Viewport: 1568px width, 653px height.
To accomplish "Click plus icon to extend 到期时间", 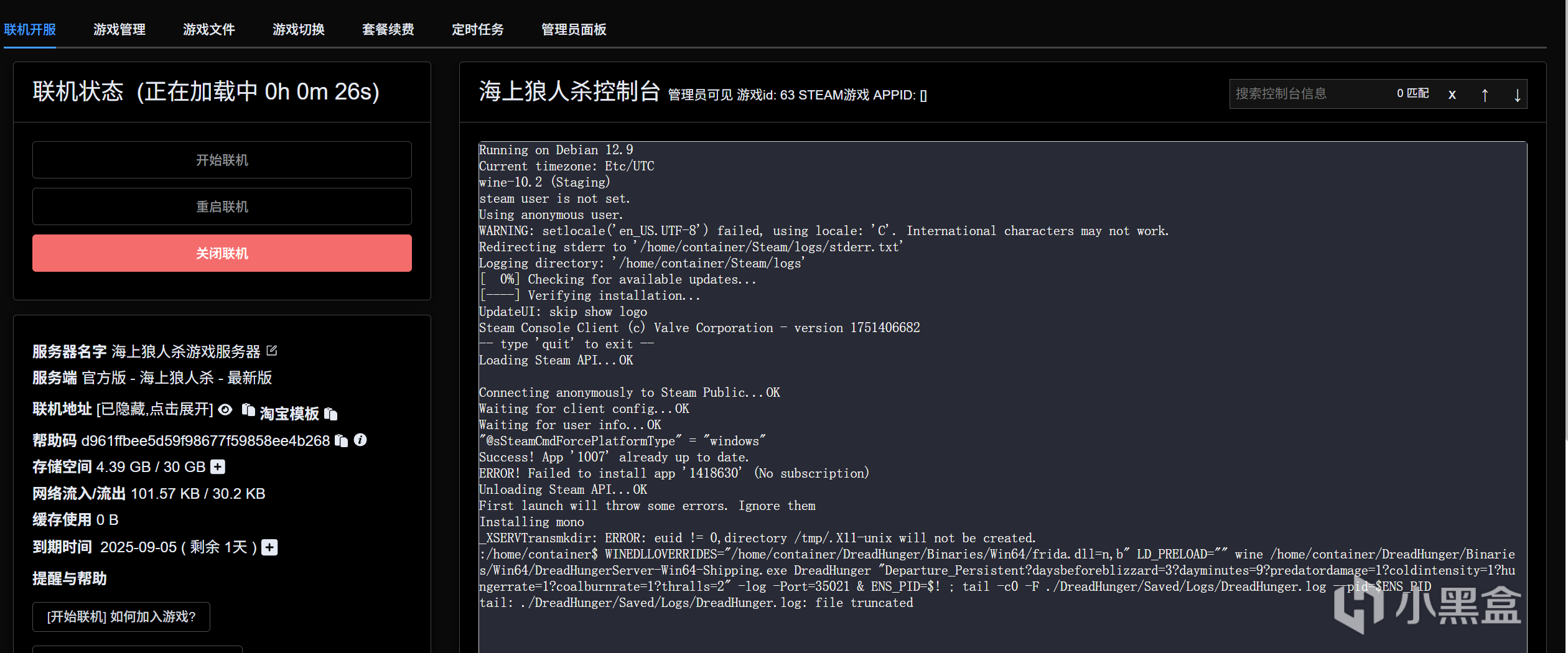I will click(x=269, y=547).
